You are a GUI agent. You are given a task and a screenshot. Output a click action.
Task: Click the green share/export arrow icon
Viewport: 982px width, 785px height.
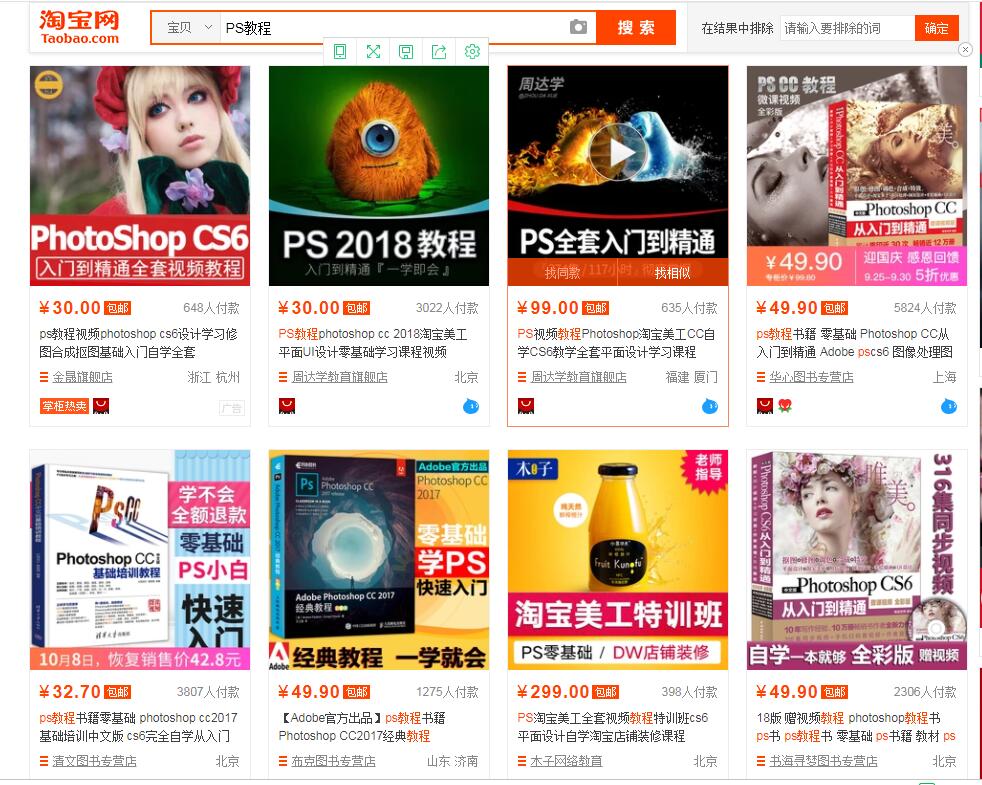pyautogui.click(x=439, y=51)
